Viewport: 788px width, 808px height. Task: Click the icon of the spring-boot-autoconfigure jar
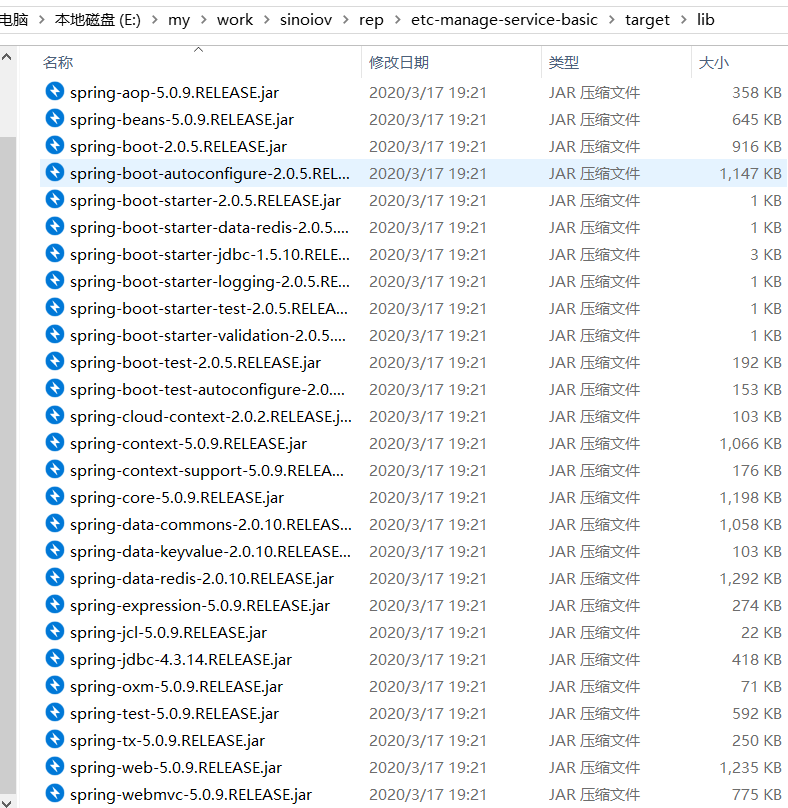tap(55, 172)
